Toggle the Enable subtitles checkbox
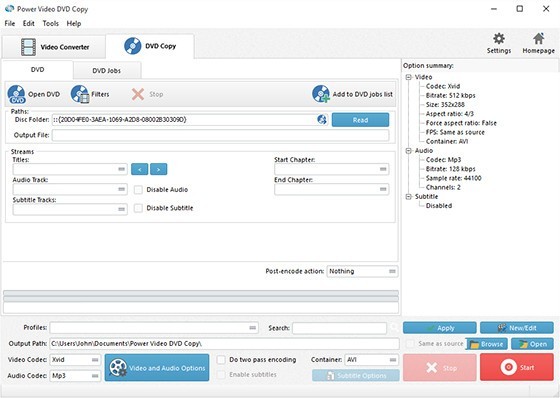The width and height of the screenshot is (560, 398). (221, 374)
